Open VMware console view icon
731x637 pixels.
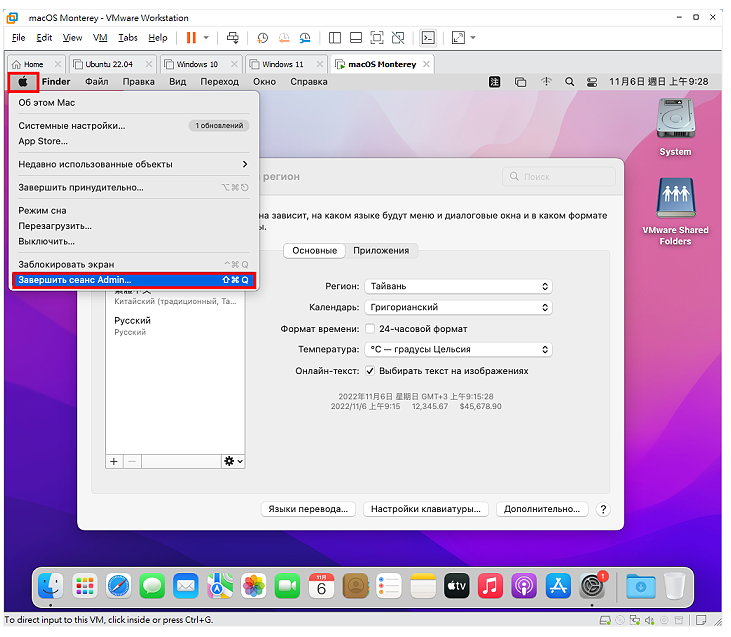(428, 38)
